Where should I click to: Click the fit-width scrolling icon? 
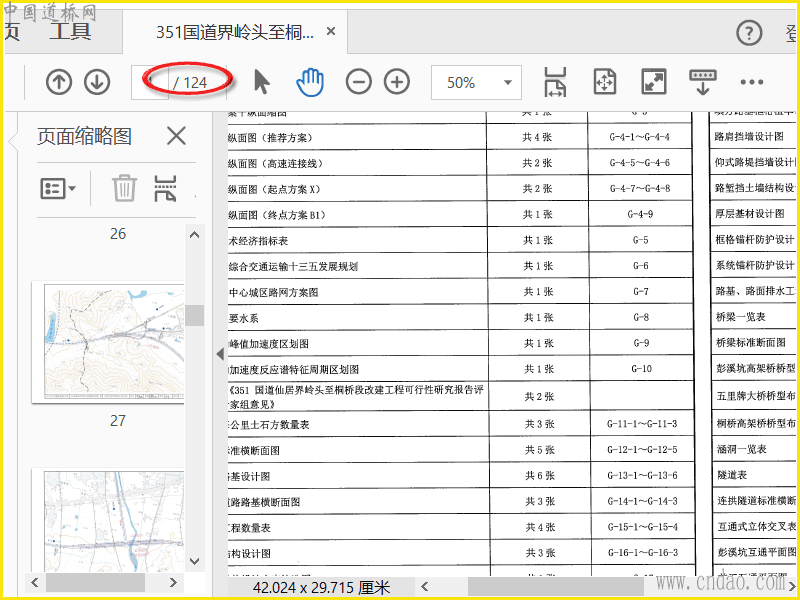(x=555, y=82)
